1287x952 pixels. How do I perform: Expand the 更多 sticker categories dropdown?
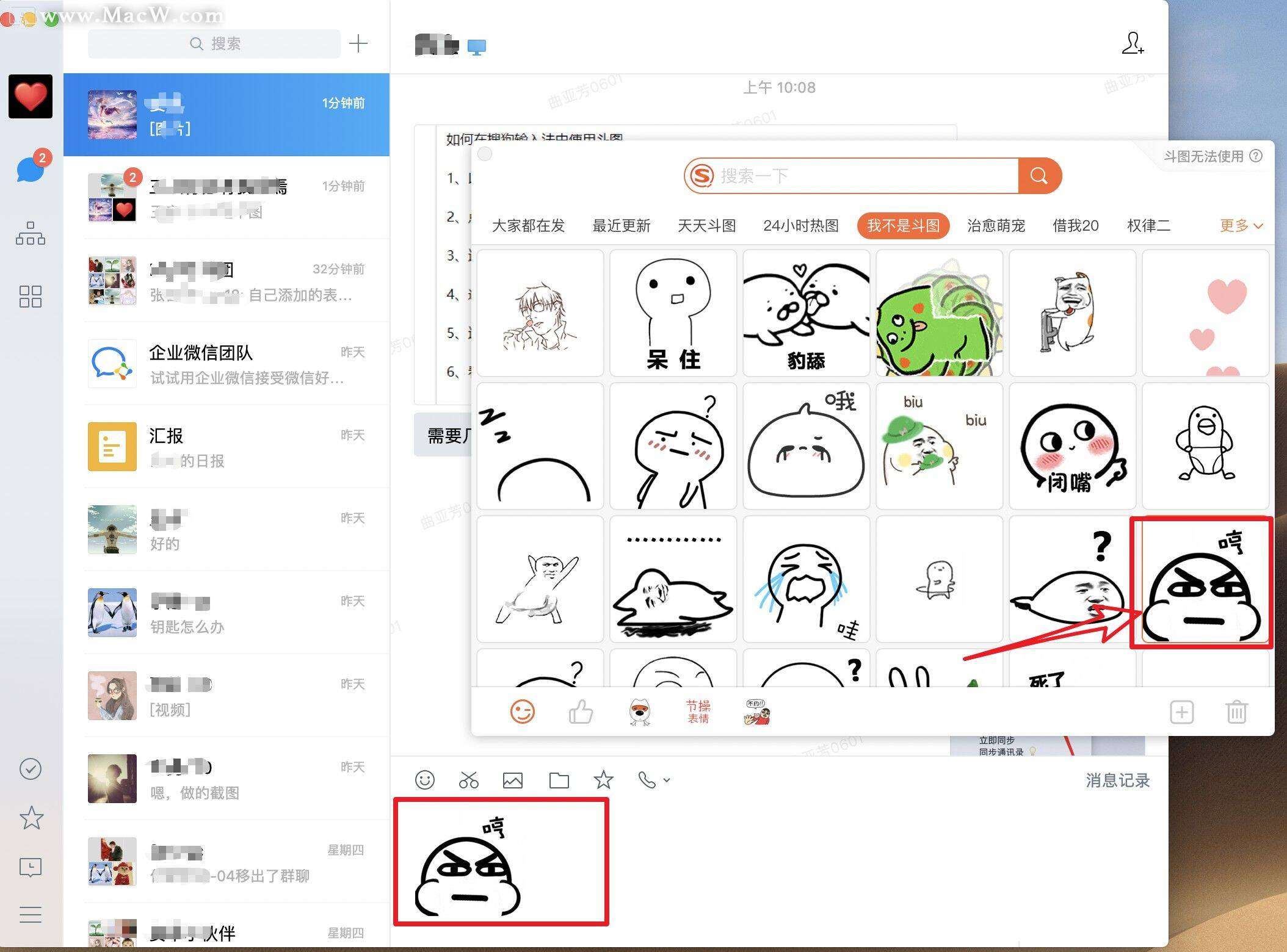[1241, 226]
